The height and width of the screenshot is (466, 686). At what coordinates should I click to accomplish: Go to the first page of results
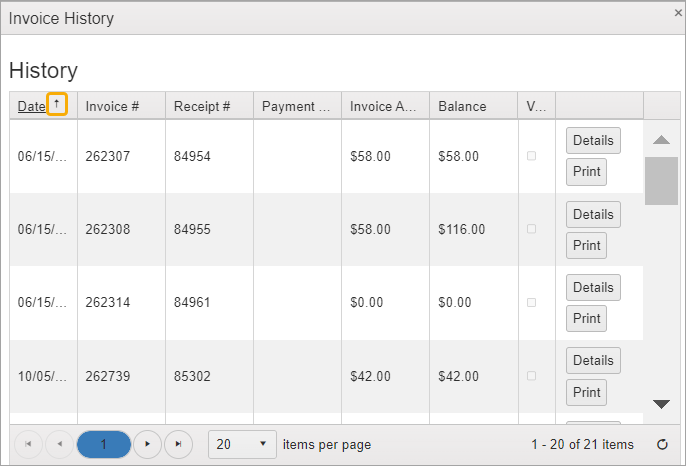tap(28, 444)
